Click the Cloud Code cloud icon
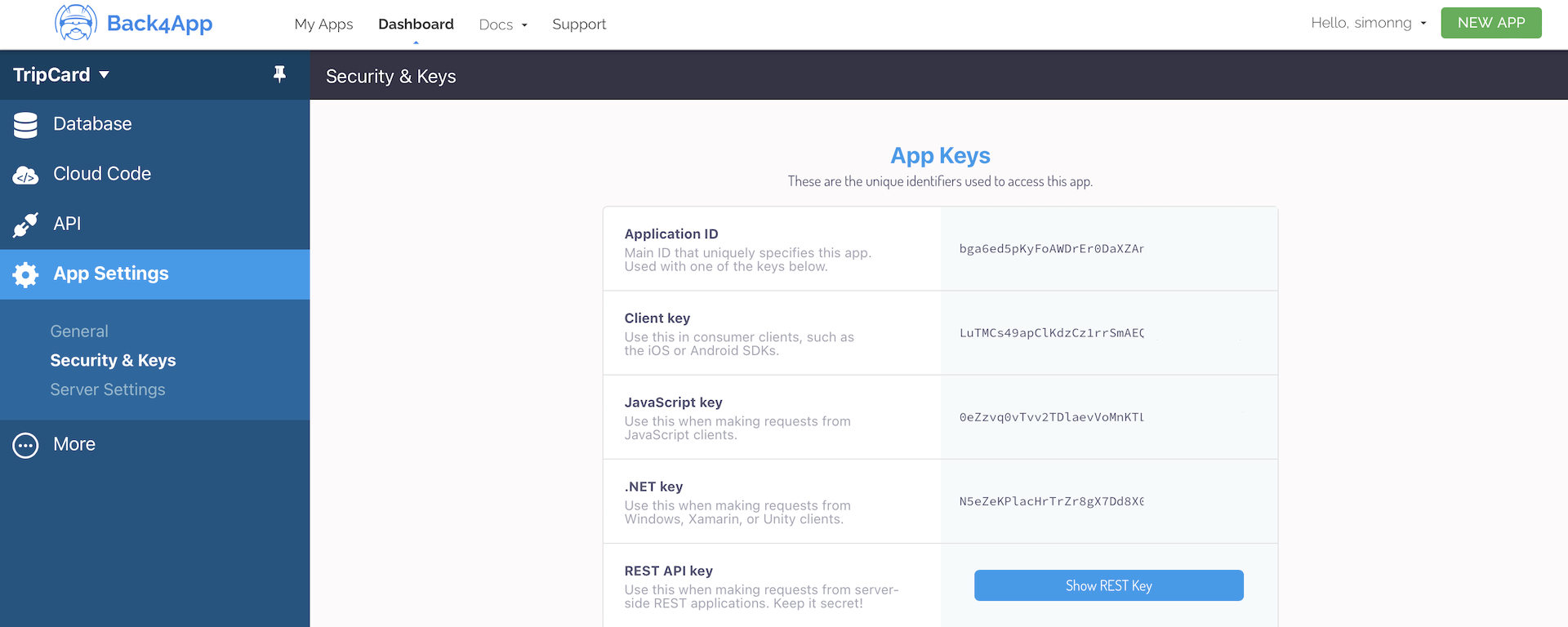The height and width of the screenshot is (627, 1568). point(25,175)
